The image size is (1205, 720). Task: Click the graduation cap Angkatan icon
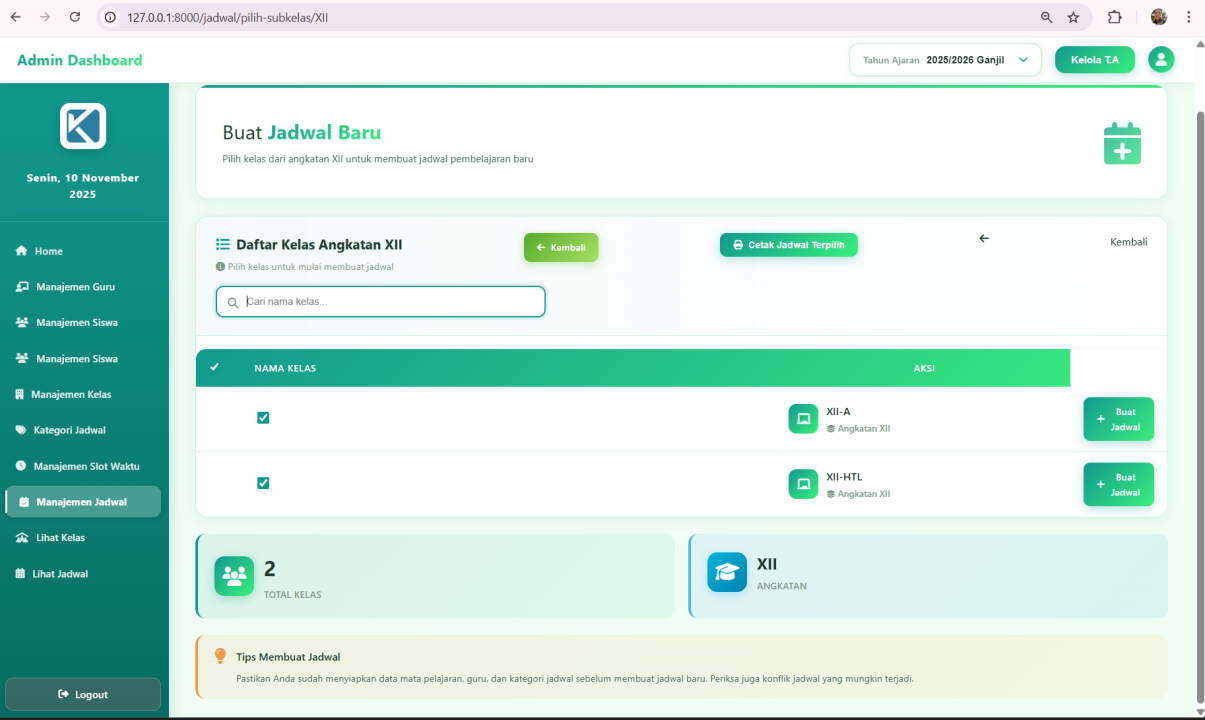(727, 573)
